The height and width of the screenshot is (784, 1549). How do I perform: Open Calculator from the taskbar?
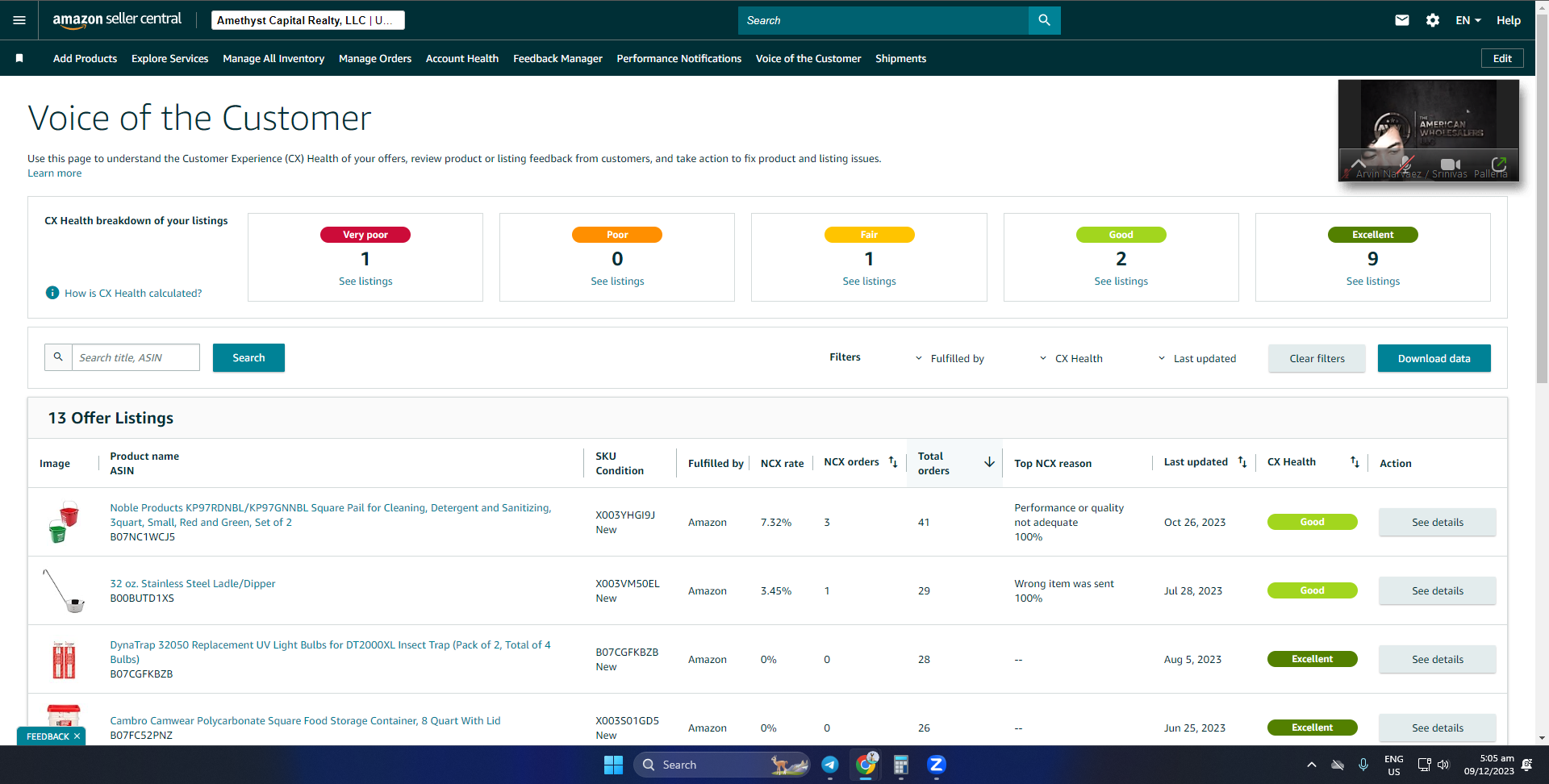pyautogui.click(x=901, y=765)
